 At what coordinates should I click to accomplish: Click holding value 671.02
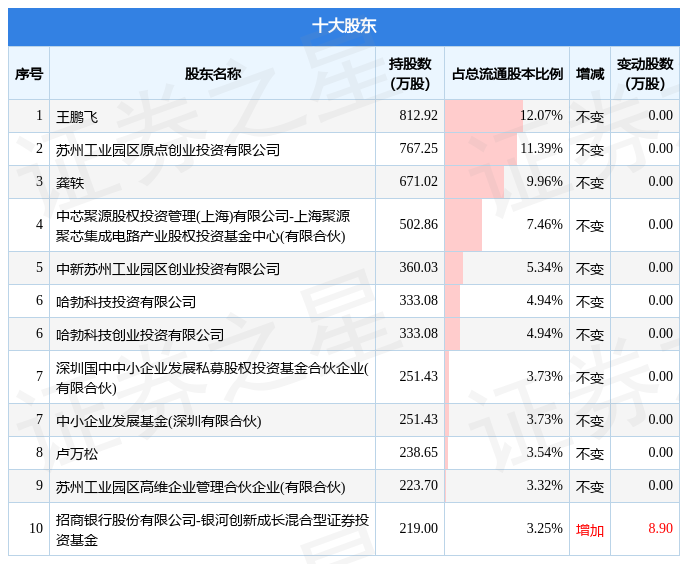coord(418,182)
